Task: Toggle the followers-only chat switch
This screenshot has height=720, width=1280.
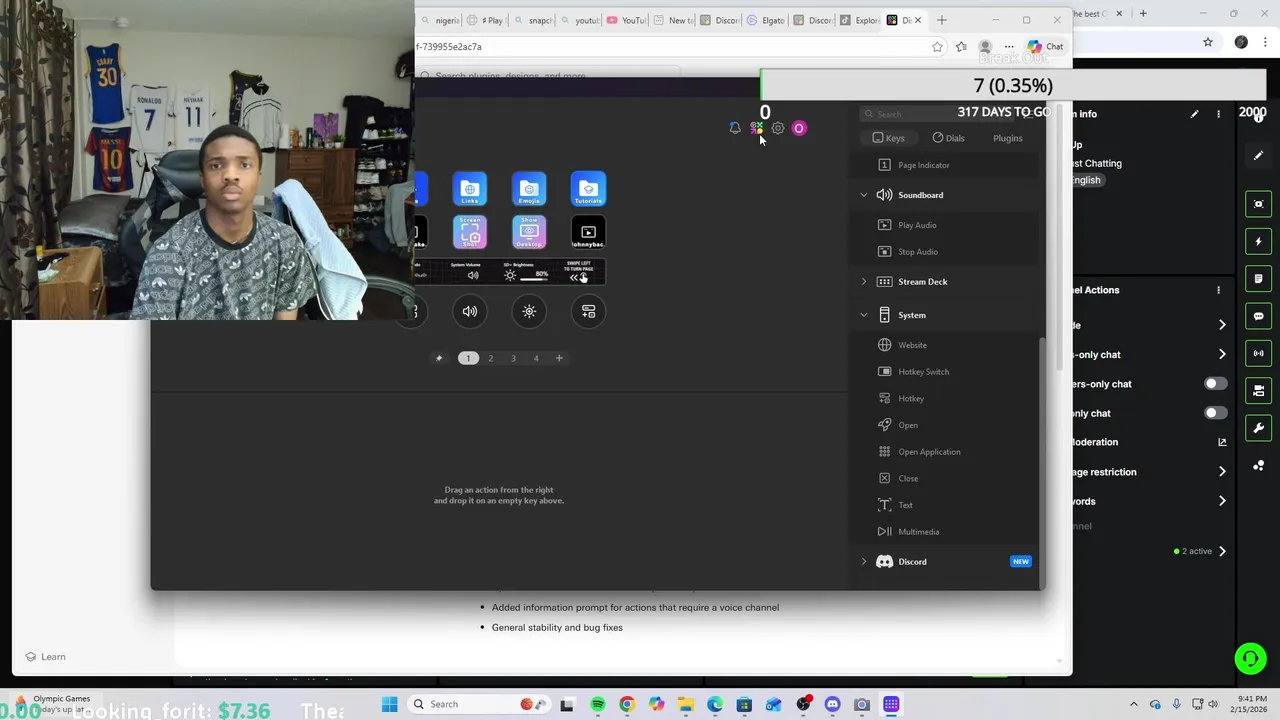Action: click(x=1215, y=384)
